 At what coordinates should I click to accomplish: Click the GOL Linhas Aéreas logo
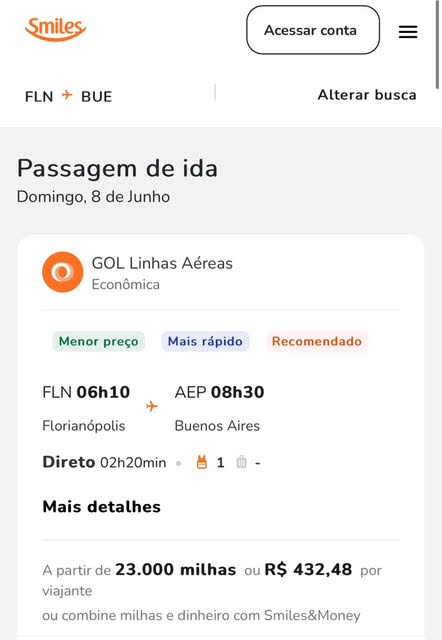click(62, 272)
